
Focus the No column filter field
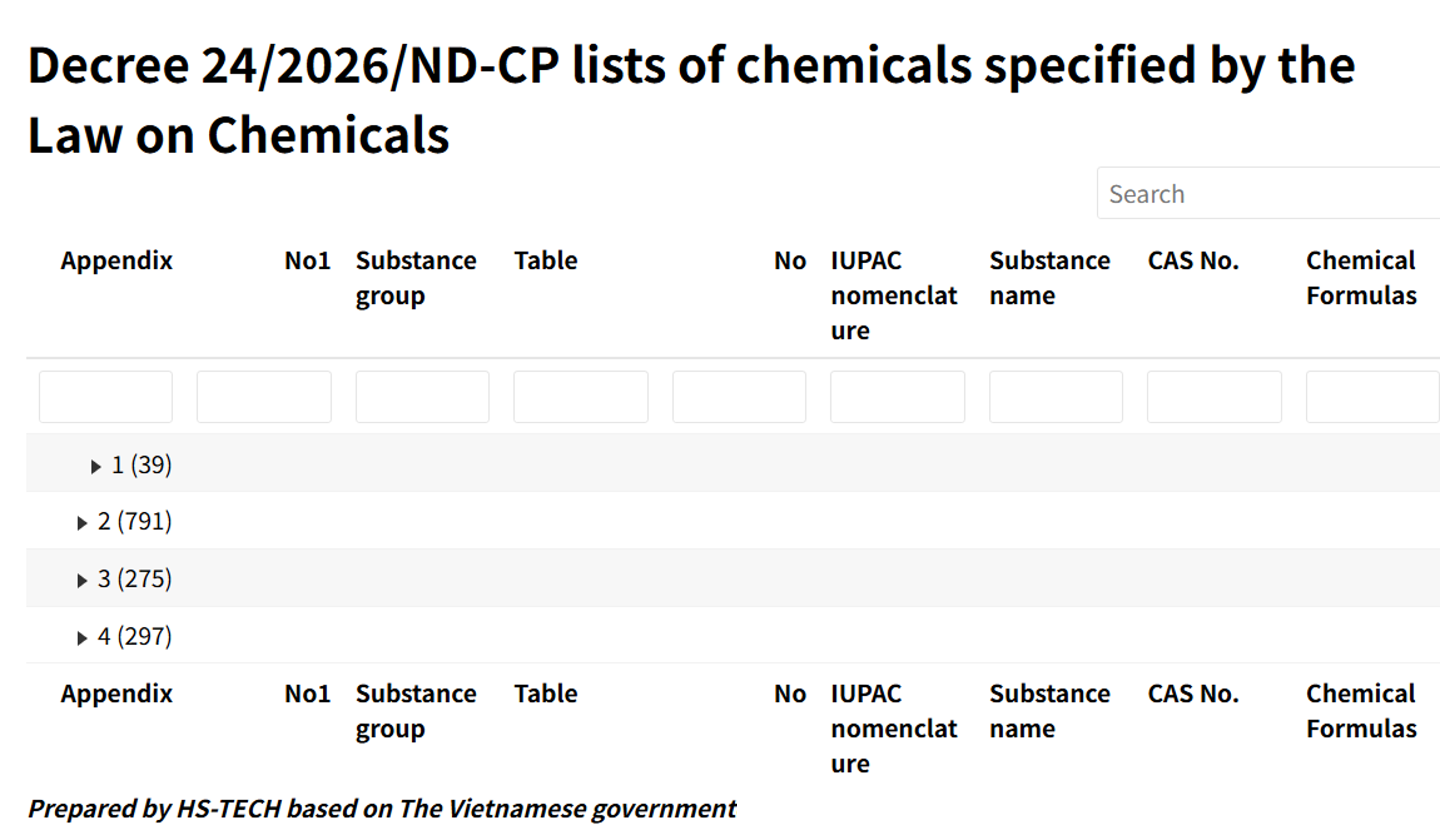point(739,397)
